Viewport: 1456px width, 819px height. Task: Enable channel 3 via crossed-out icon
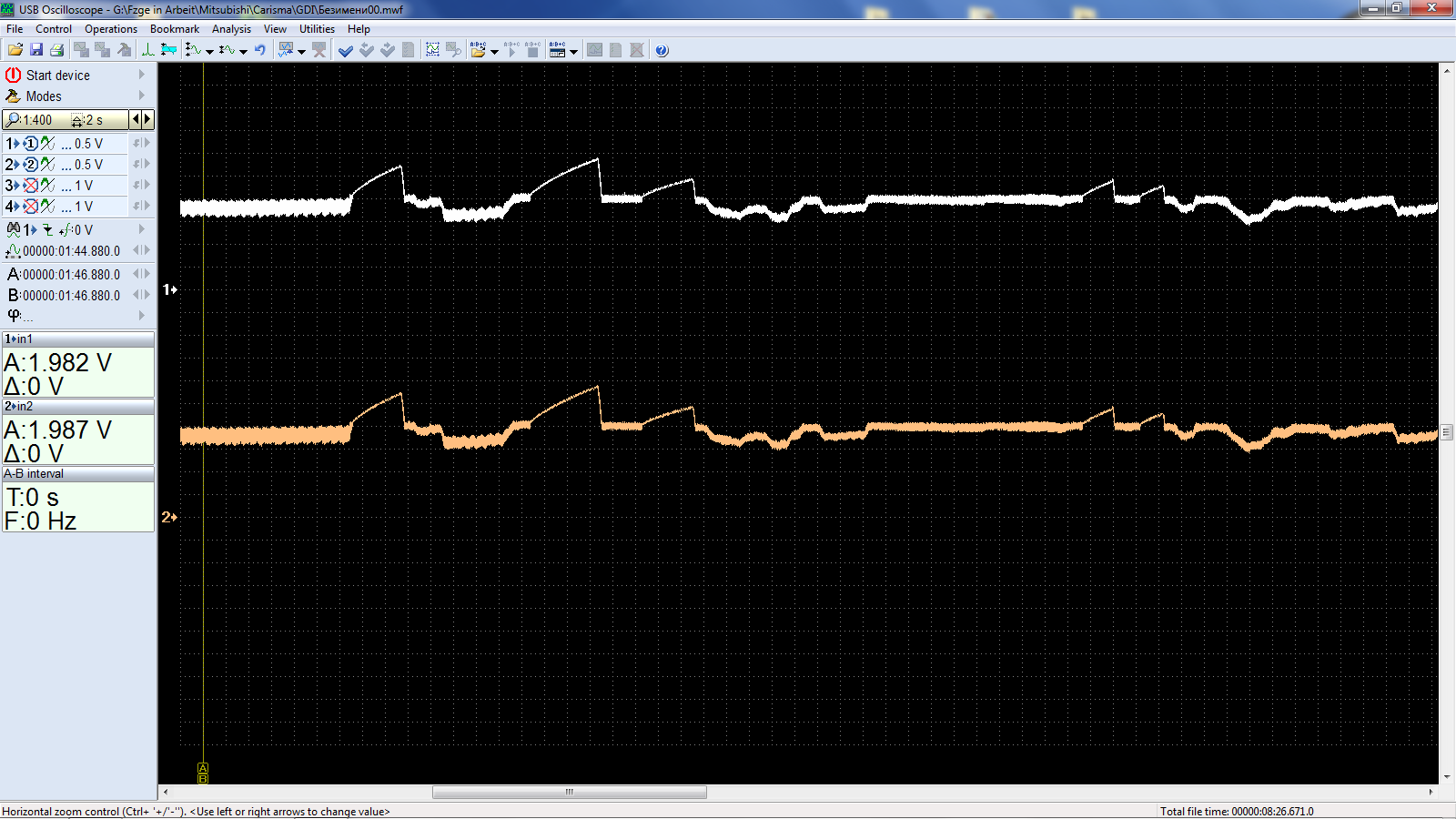pos(31,186)
